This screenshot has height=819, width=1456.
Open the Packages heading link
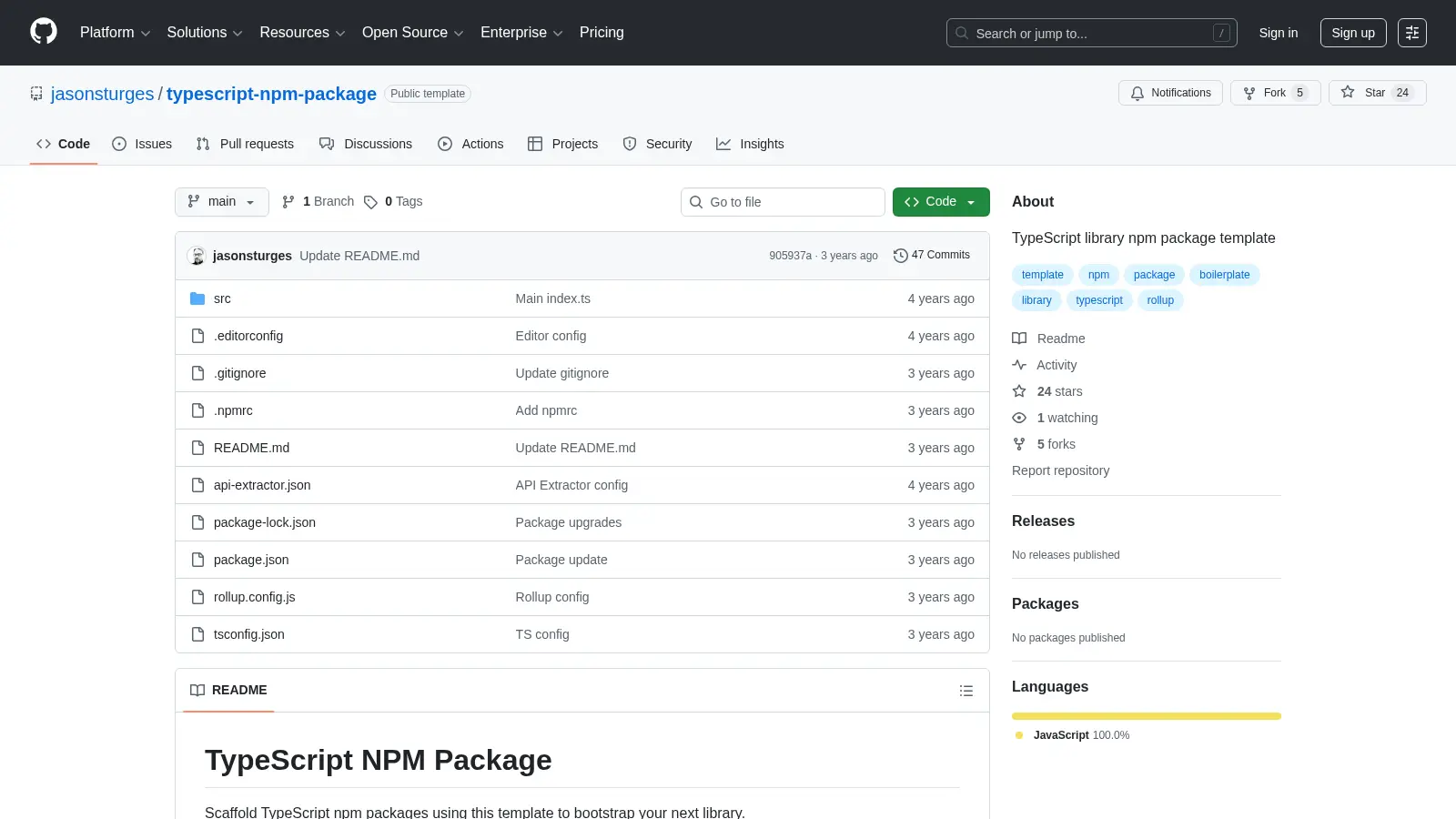tap(1045, 604)
